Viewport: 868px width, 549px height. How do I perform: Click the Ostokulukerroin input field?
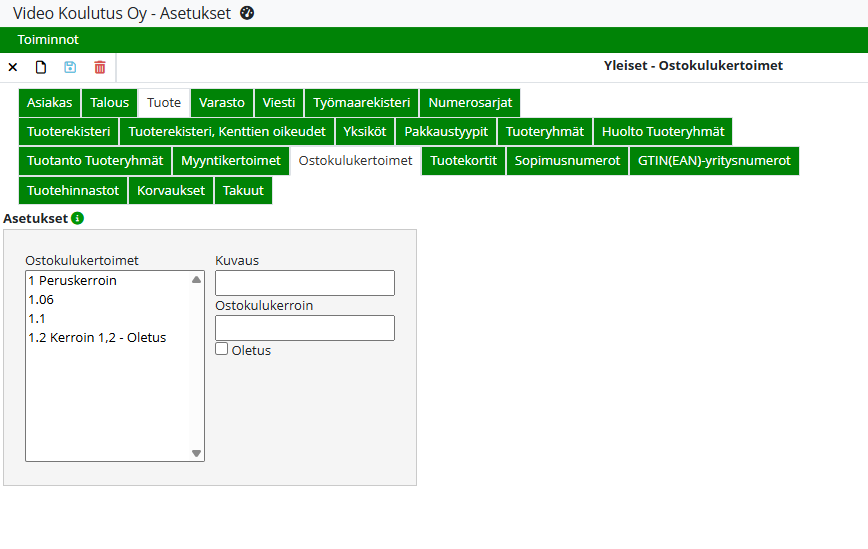(304, 328)
